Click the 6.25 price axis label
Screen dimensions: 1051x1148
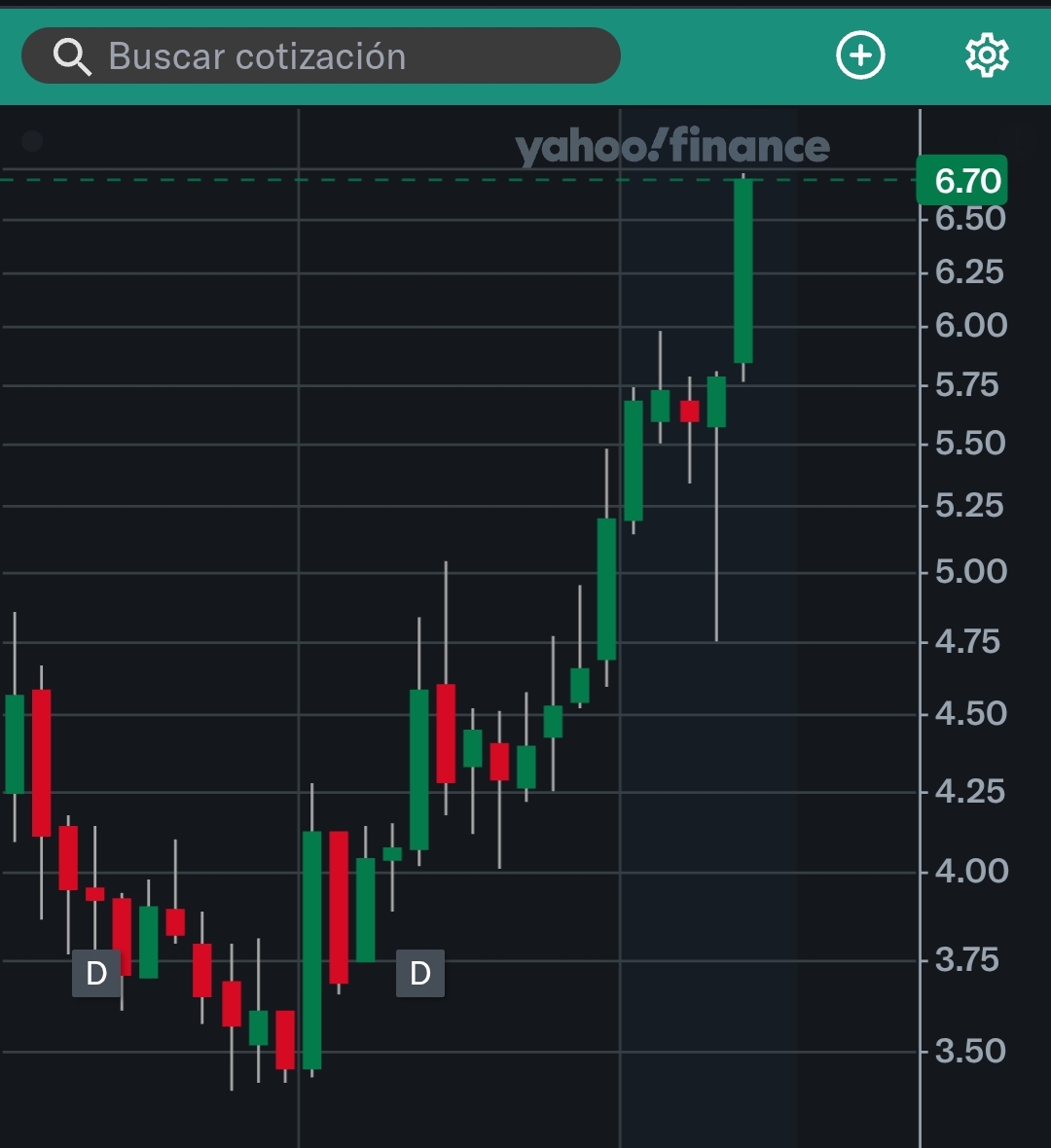[x=969, y=272]
